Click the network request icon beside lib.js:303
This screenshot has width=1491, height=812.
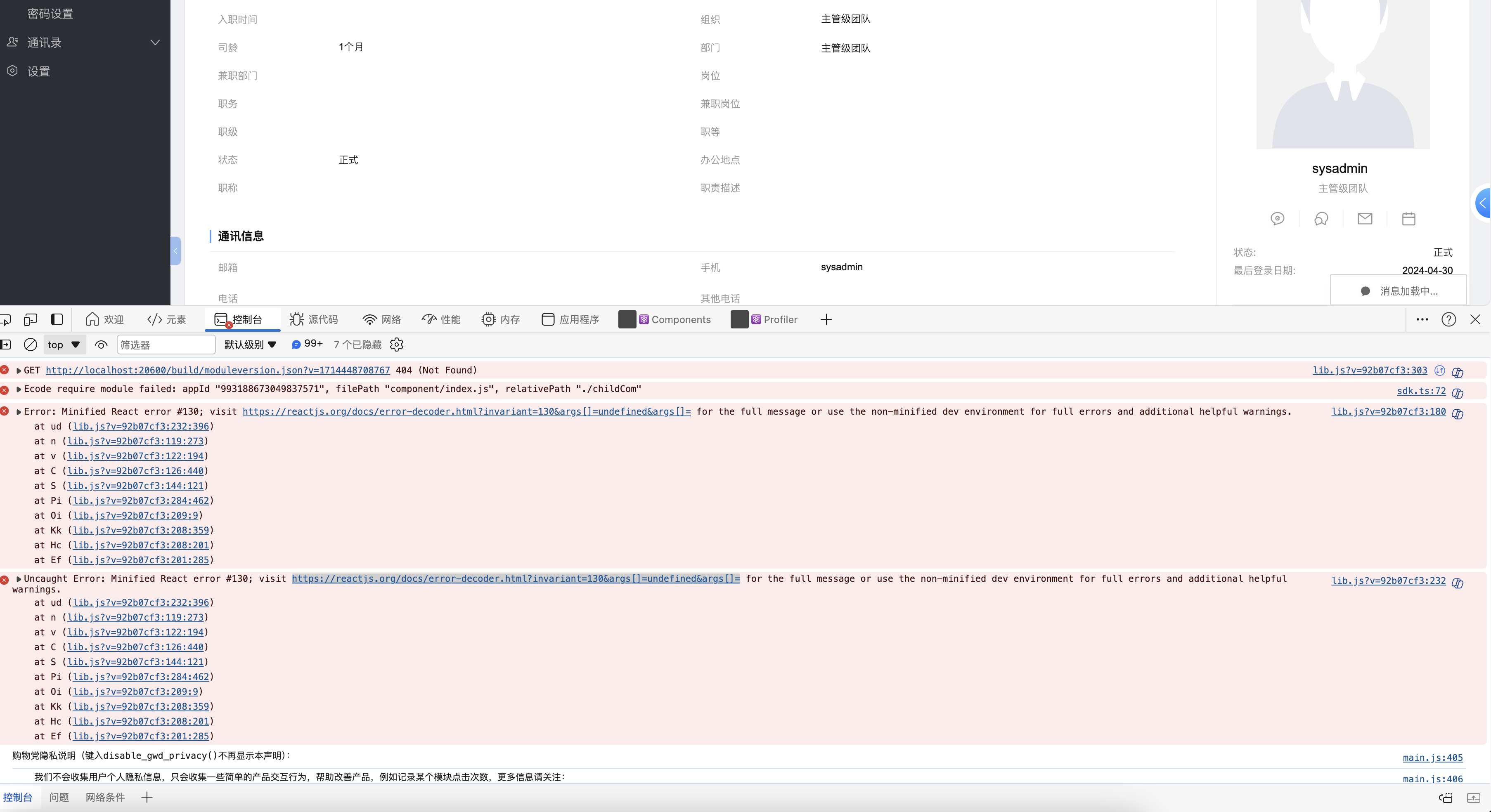pyautogui.click(x=1439, y=370)
